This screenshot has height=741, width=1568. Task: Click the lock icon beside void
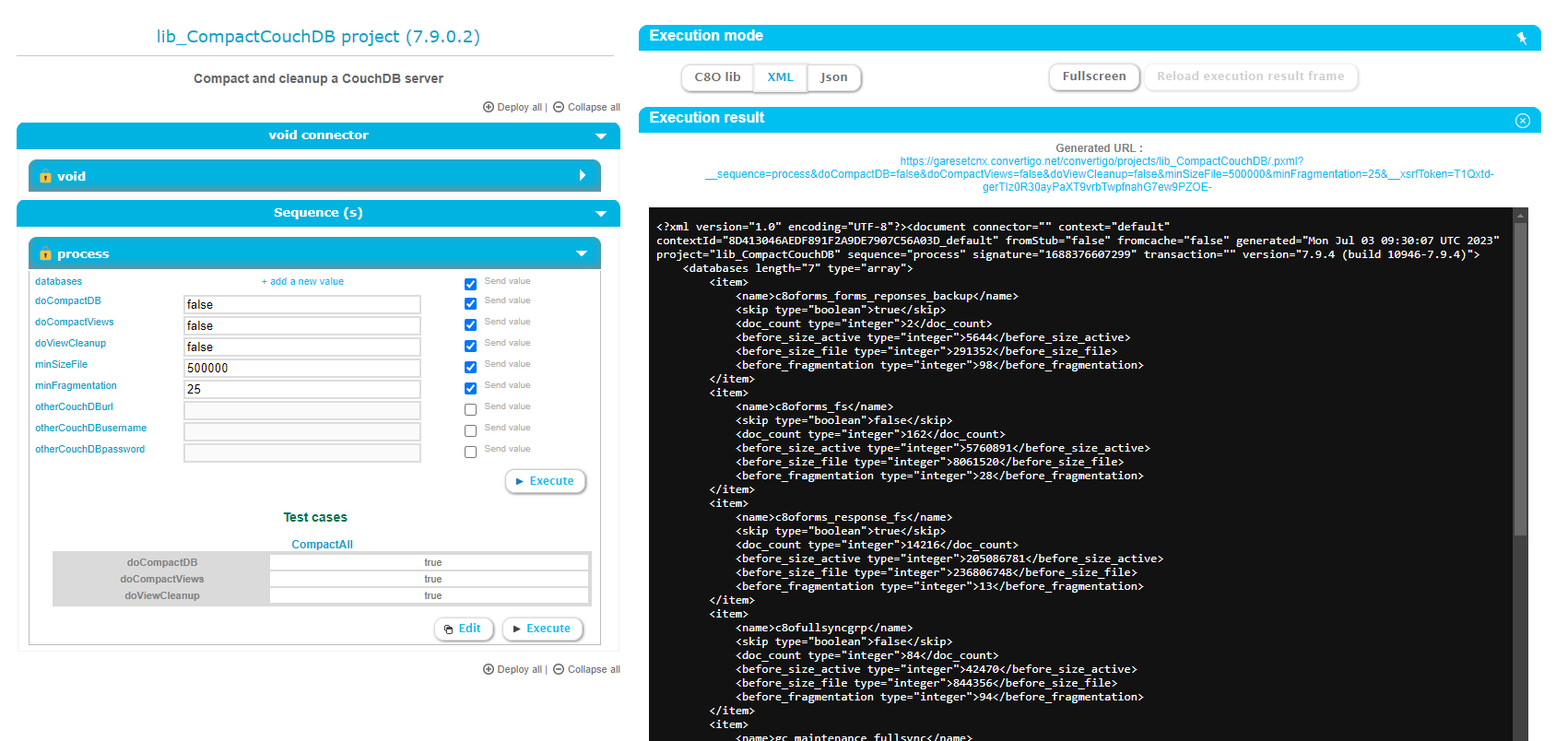(x=45, y=176)
